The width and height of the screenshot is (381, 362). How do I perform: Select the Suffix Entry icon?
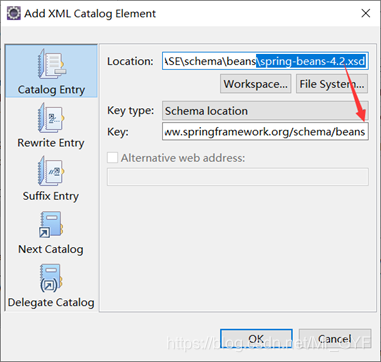pos(51,171)
